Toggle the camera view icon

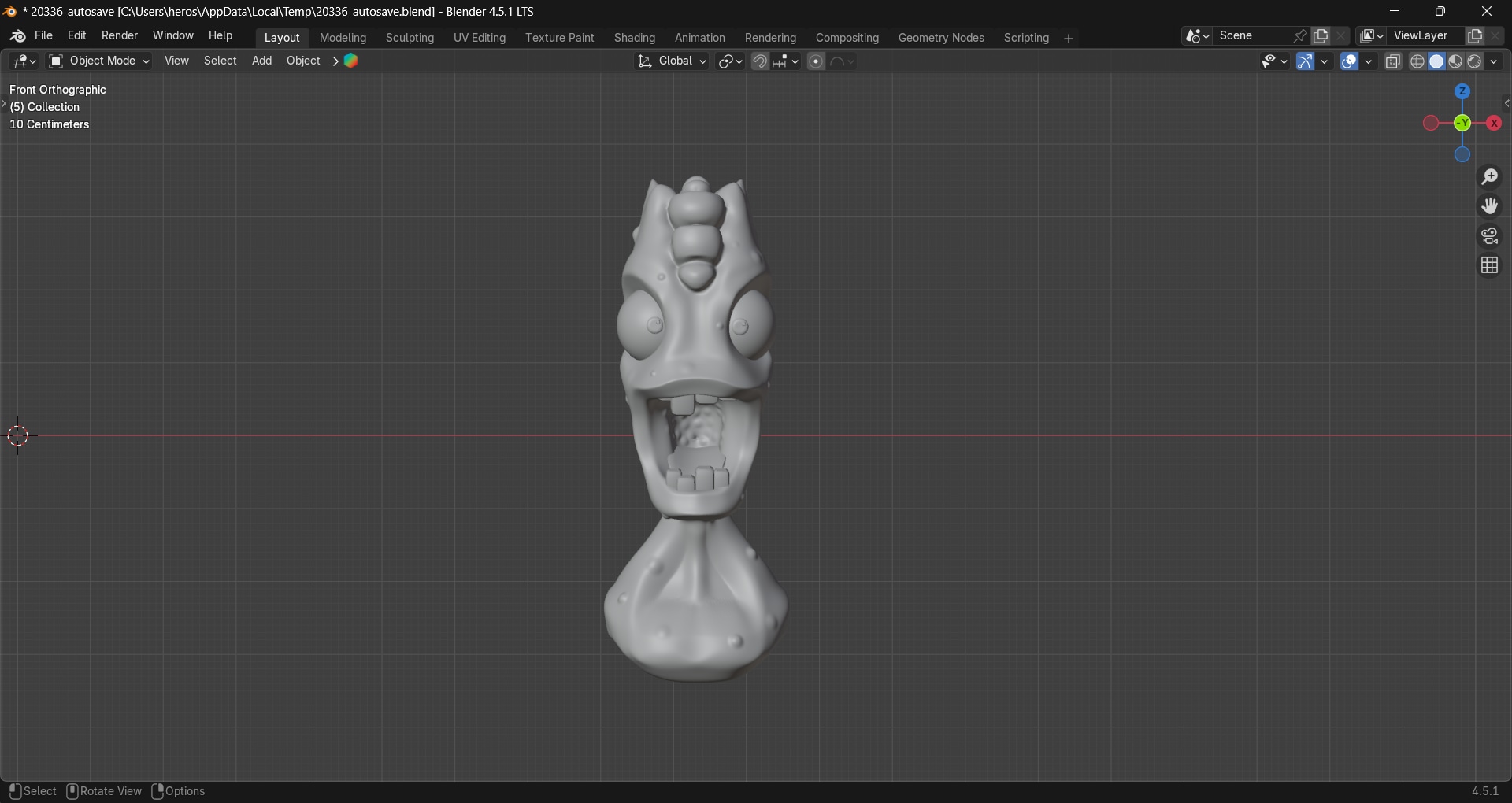click(x=1489, y=236)
